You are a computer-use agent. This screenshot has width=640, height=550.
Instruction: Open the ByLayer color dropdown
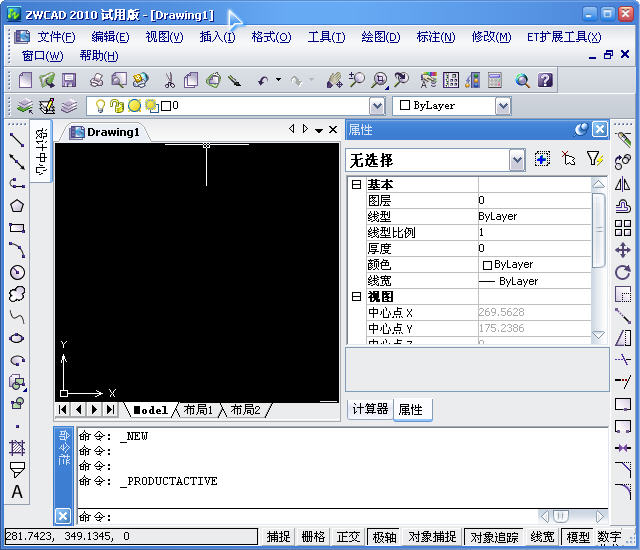502,106
